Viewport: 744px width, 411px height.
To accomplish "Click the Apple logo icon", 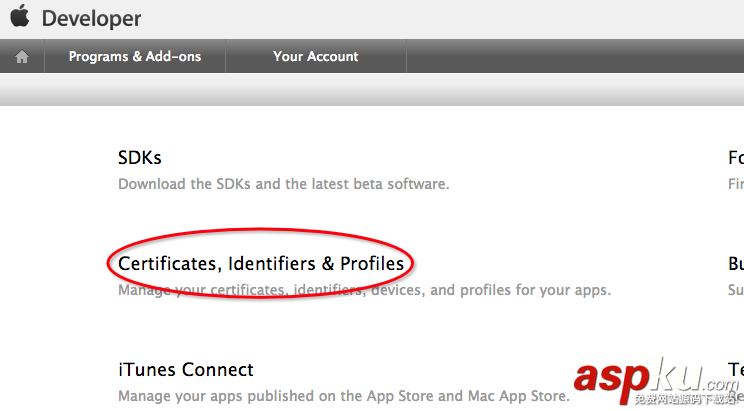I will point(20,18).
